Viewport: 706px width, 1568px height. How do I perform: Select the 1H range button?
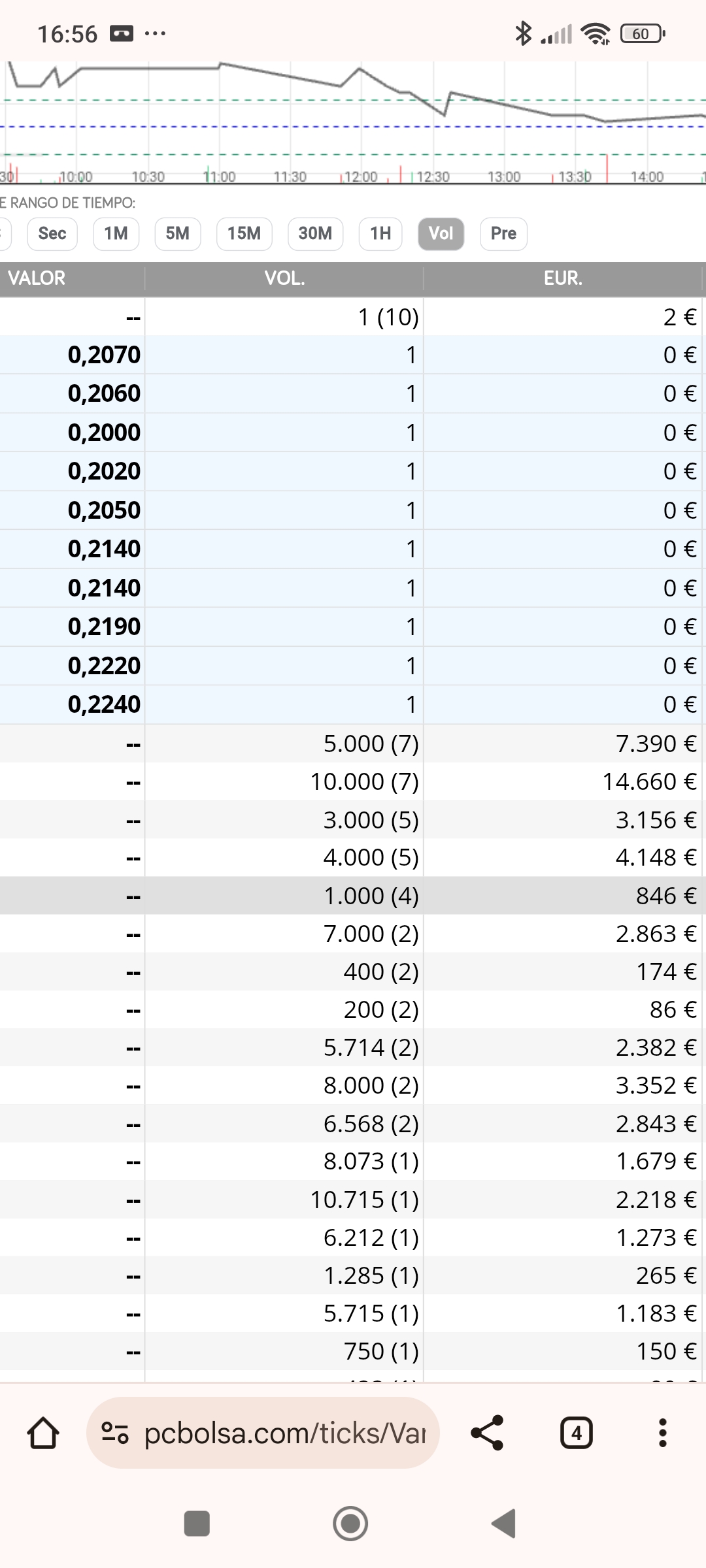[x=380, y=233]
